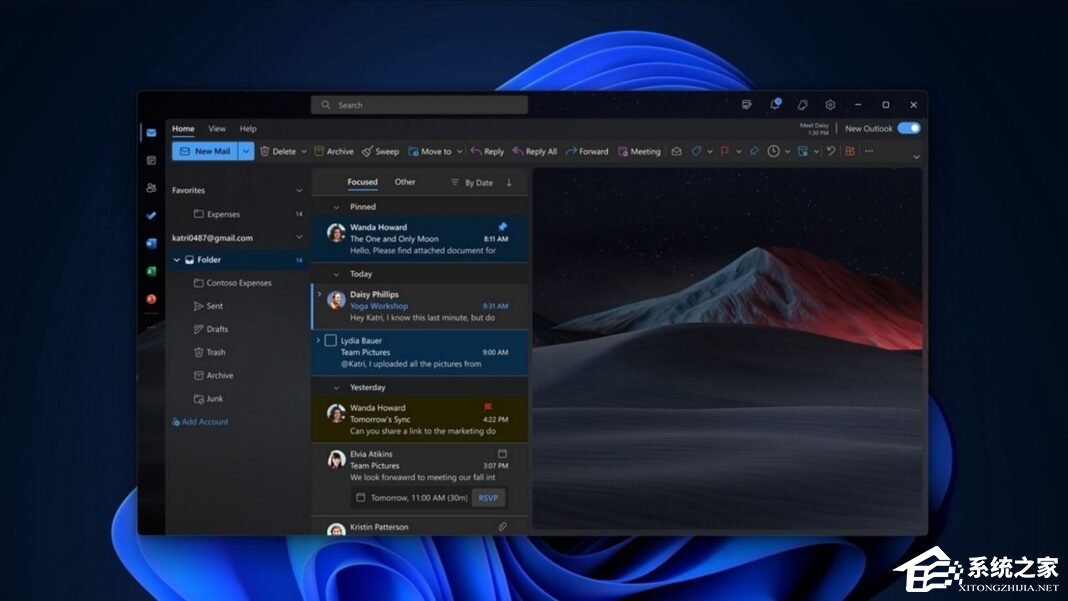Open the Calendar module in the sidebar
Screen dimensions: 1068x601
coord(151,160)
